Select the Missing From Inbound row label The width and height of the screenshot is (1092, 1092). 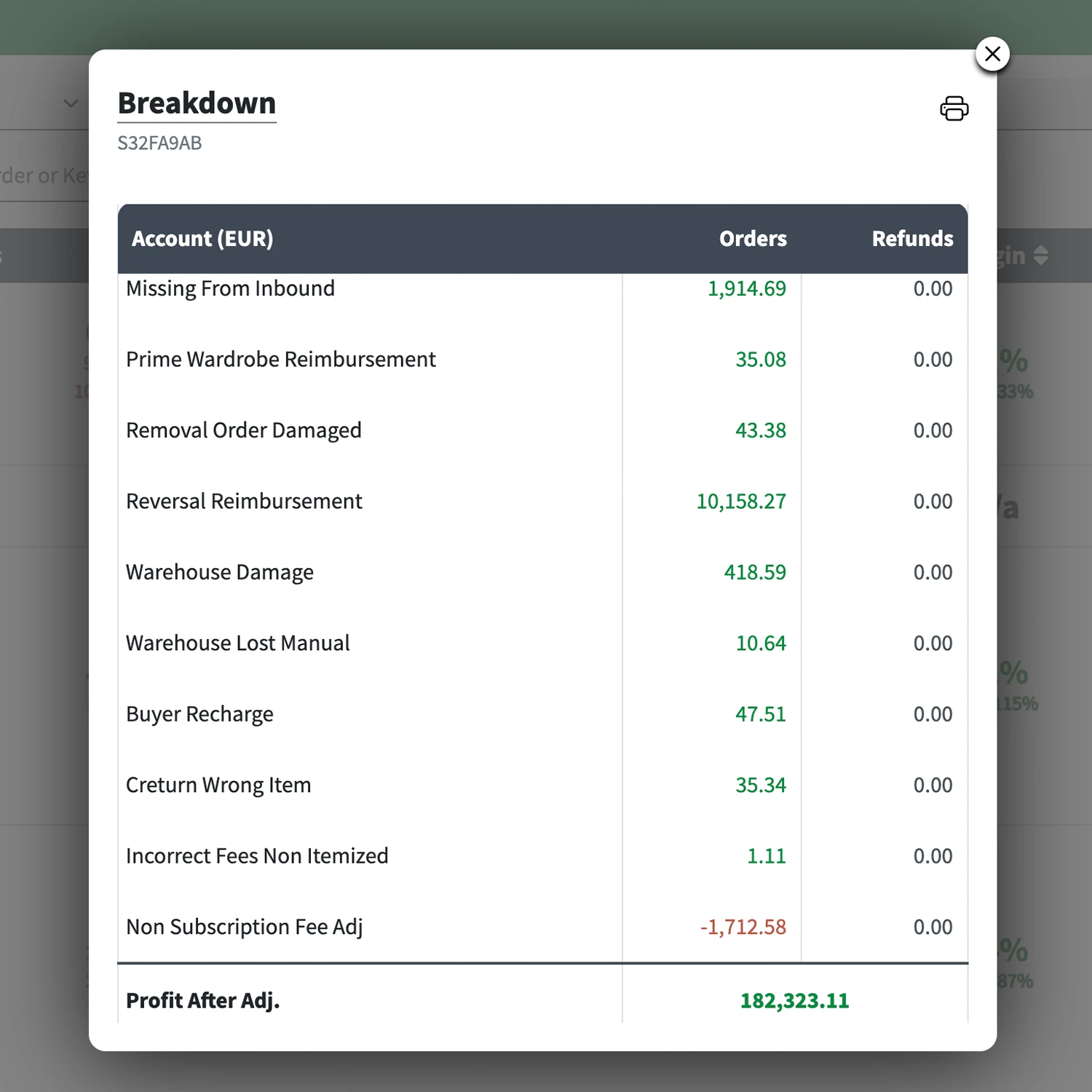[230, 288]
